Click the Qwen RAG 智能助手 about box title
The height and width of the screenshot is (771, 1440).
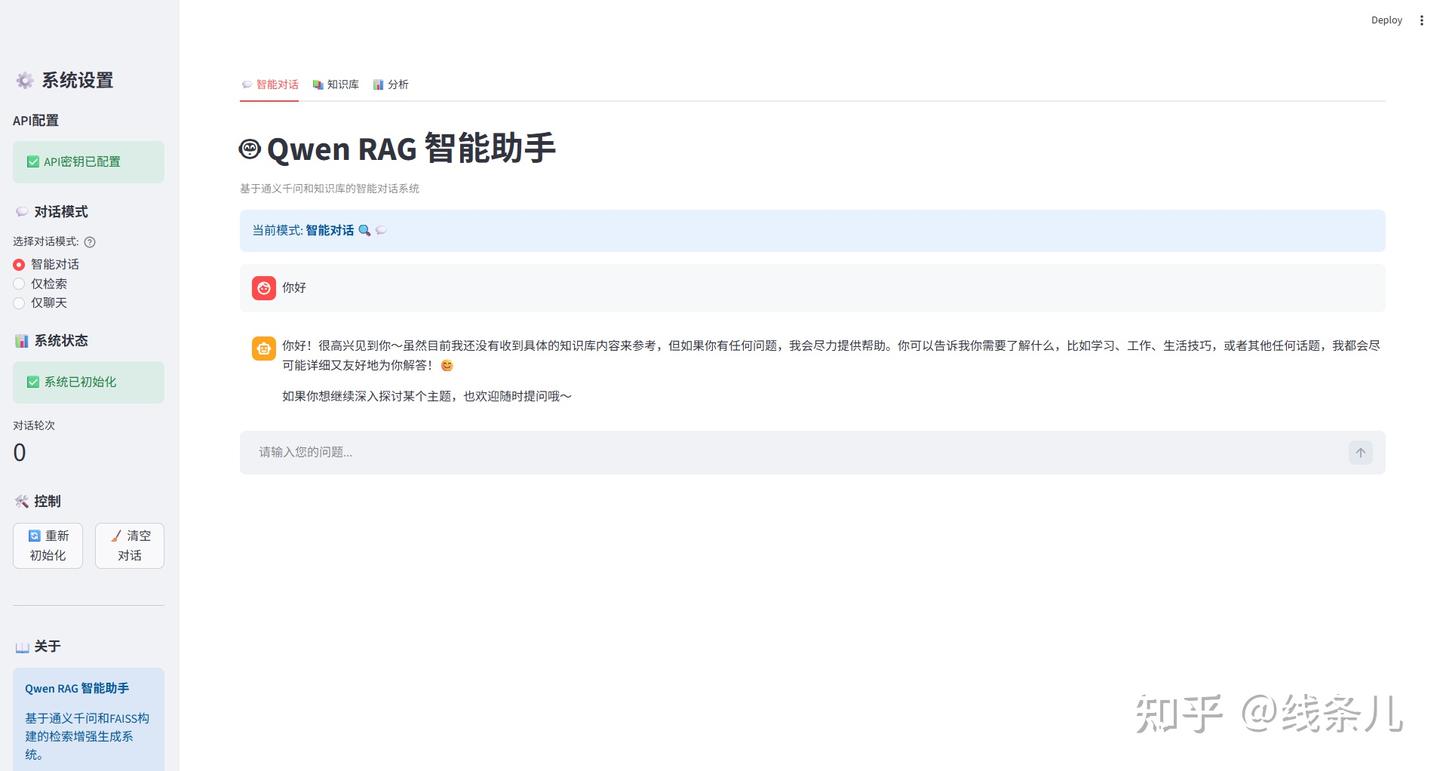(77, 689)
